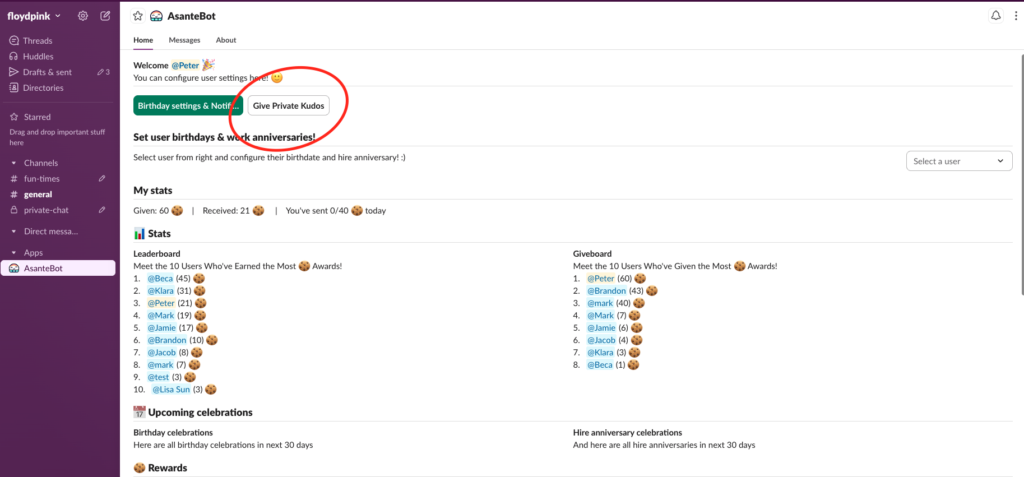Click the Upcoming celebrations heading
Viewport: 1024px width, 477px height.
pyautogui.click(x=200, y=412)
